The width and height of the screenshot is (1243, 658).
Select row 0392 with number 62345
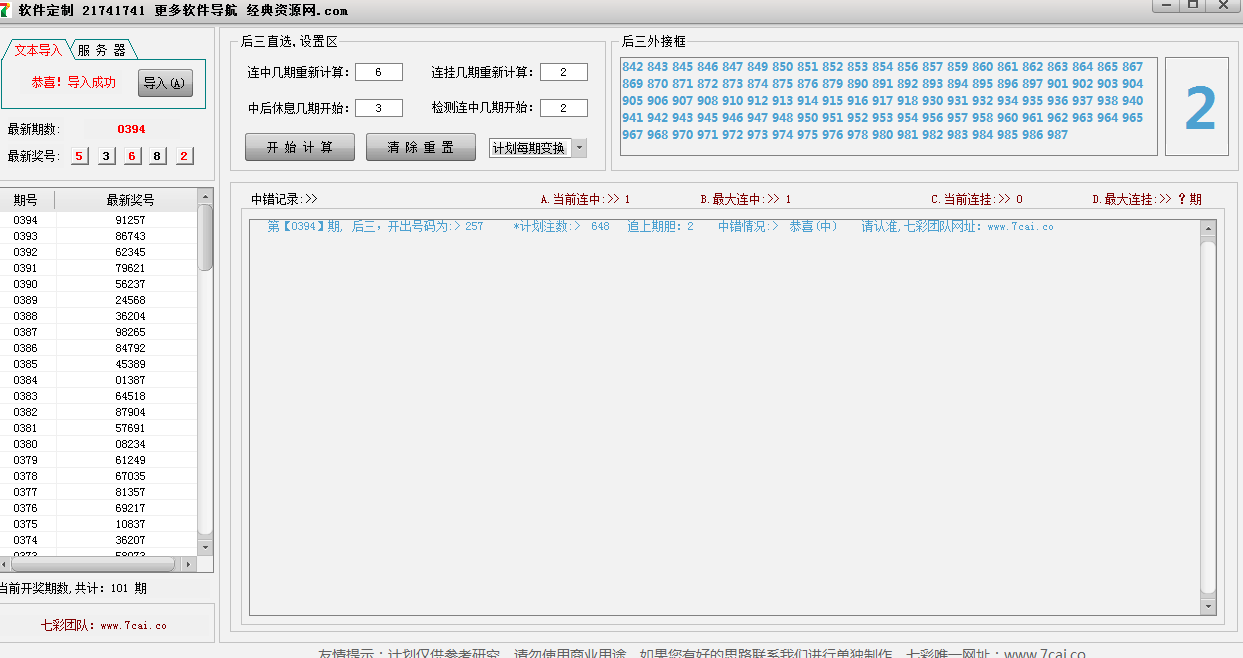98,252
